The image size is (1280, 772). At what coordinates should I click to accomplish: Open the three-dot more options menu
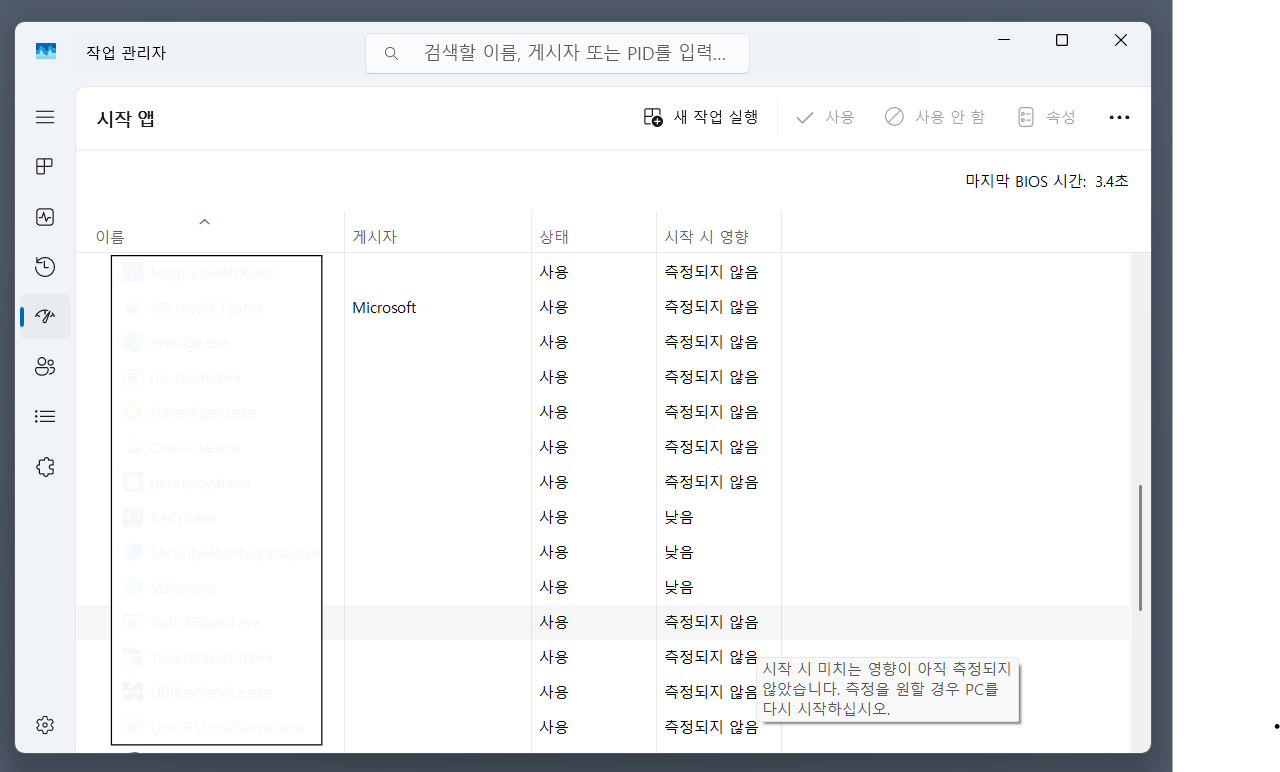pyautogui.click(x=1119, y=117)
